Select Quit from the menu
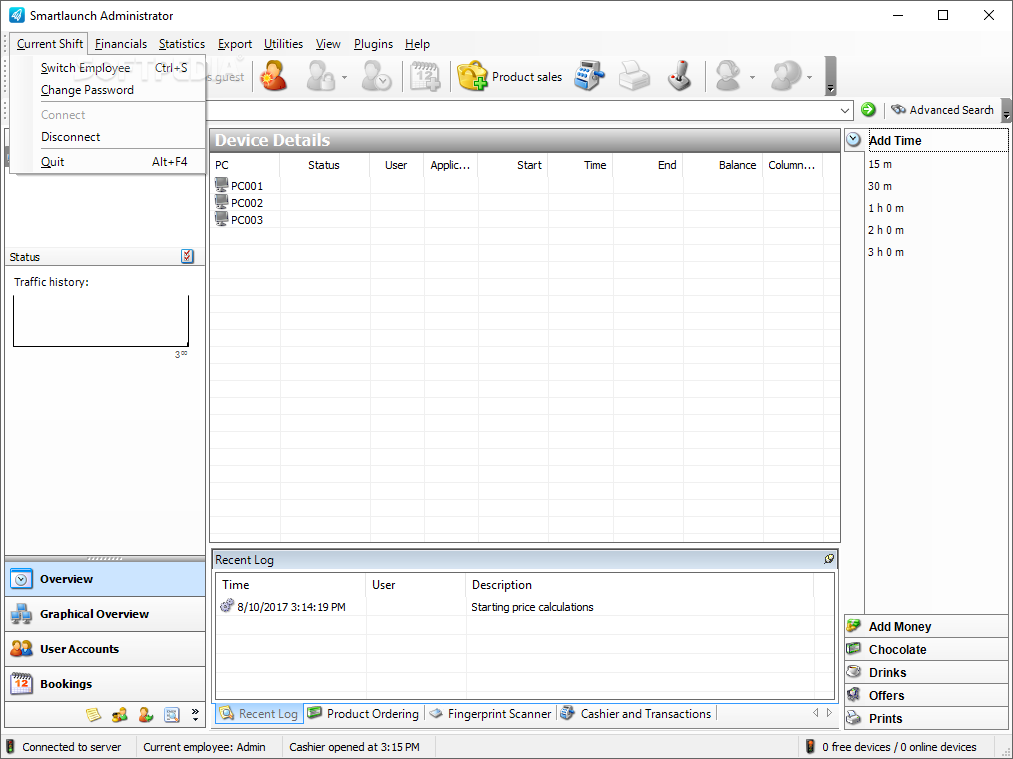Image resolution: width=1013 pixels, height=759 pixels. pos(109,161)
